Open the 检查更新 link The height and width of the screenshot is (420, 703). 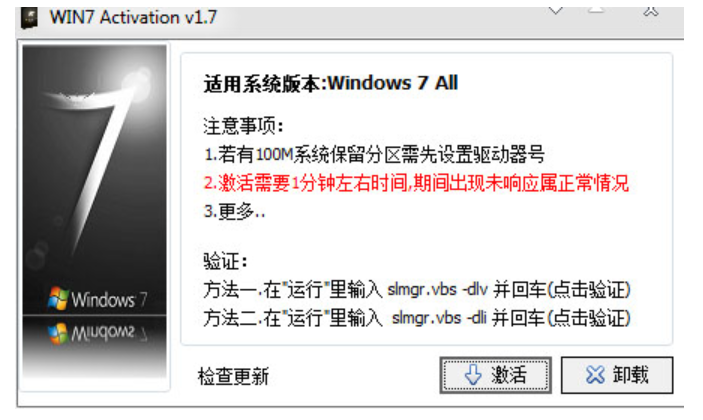233,377
